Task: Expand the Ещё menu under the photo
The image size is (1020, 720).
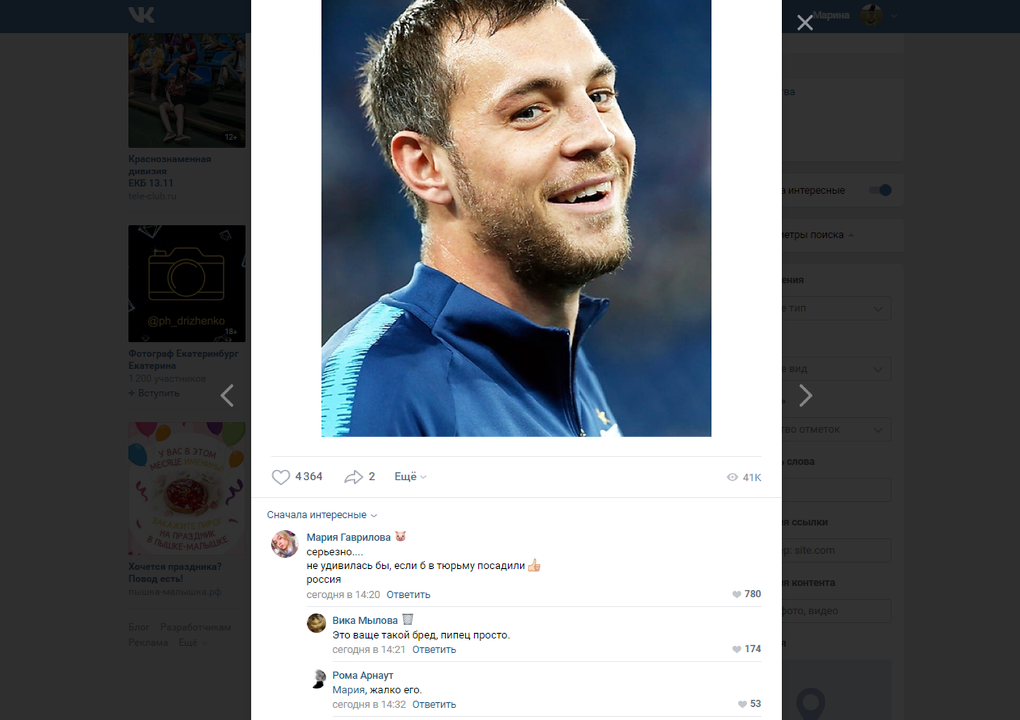Action: pyautogui.click(x=410, y=477)
